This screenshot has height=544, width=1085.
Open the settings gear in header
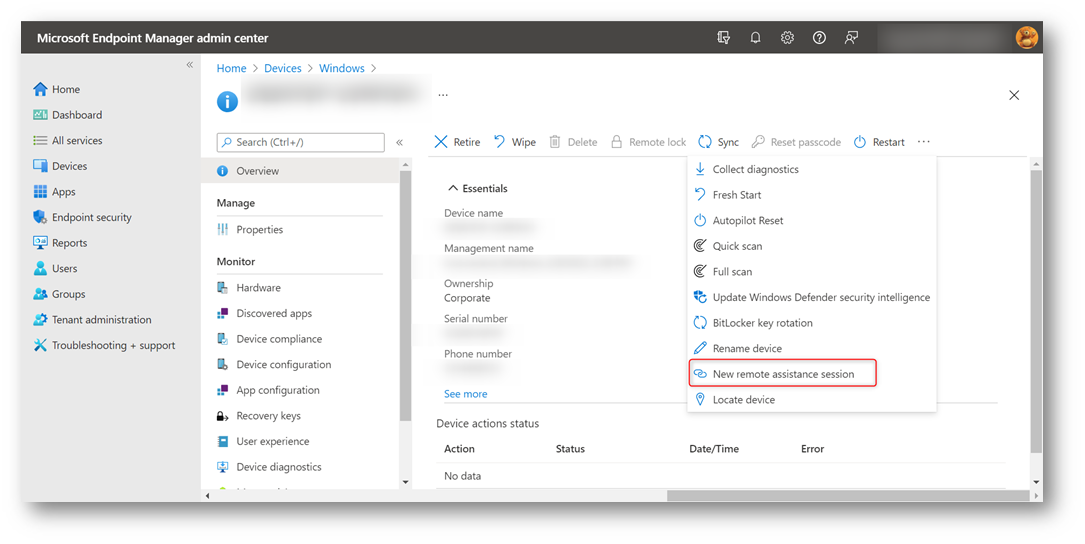(x=787, y=38)
